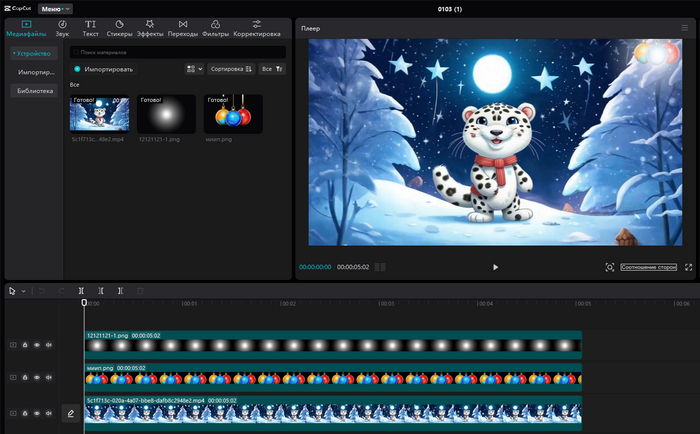Screen dimensions: 700x434
Task: Hide the main mp4 video track
Action: (37, 413)
